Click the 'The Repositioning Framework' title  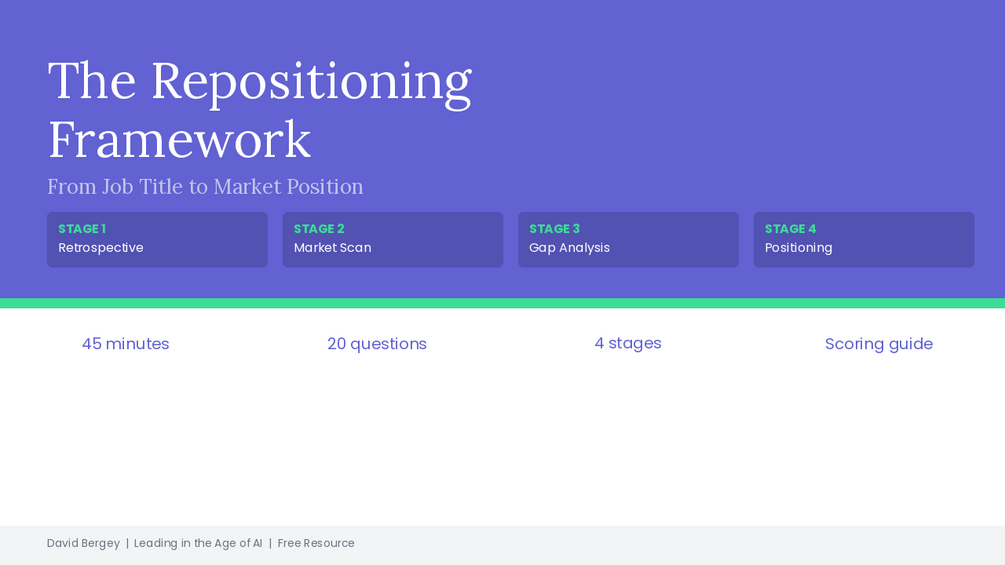coord(260,110)
